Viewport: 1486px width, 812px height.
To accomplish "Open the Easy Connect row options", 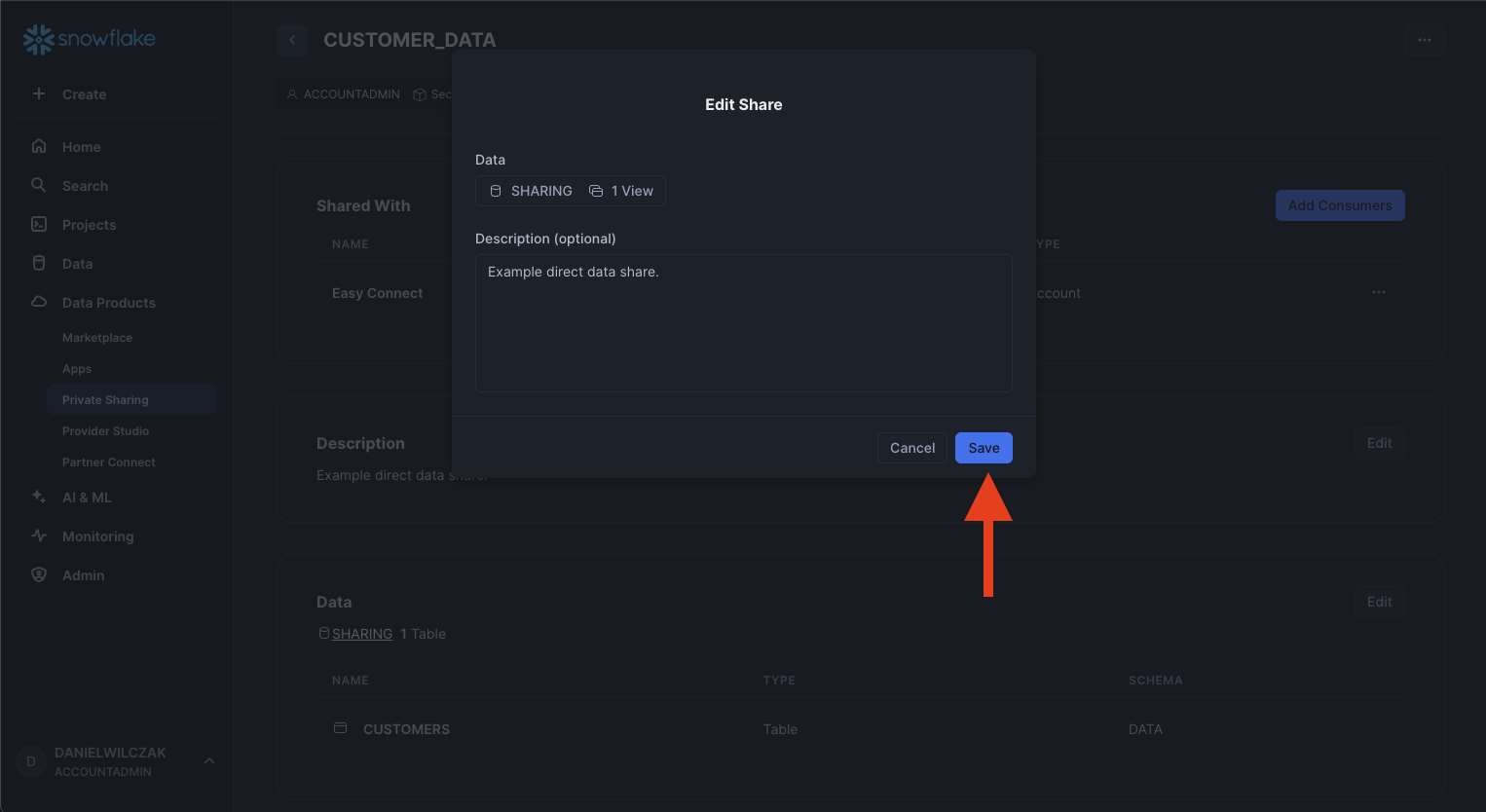I will (x=1378, y=292).
